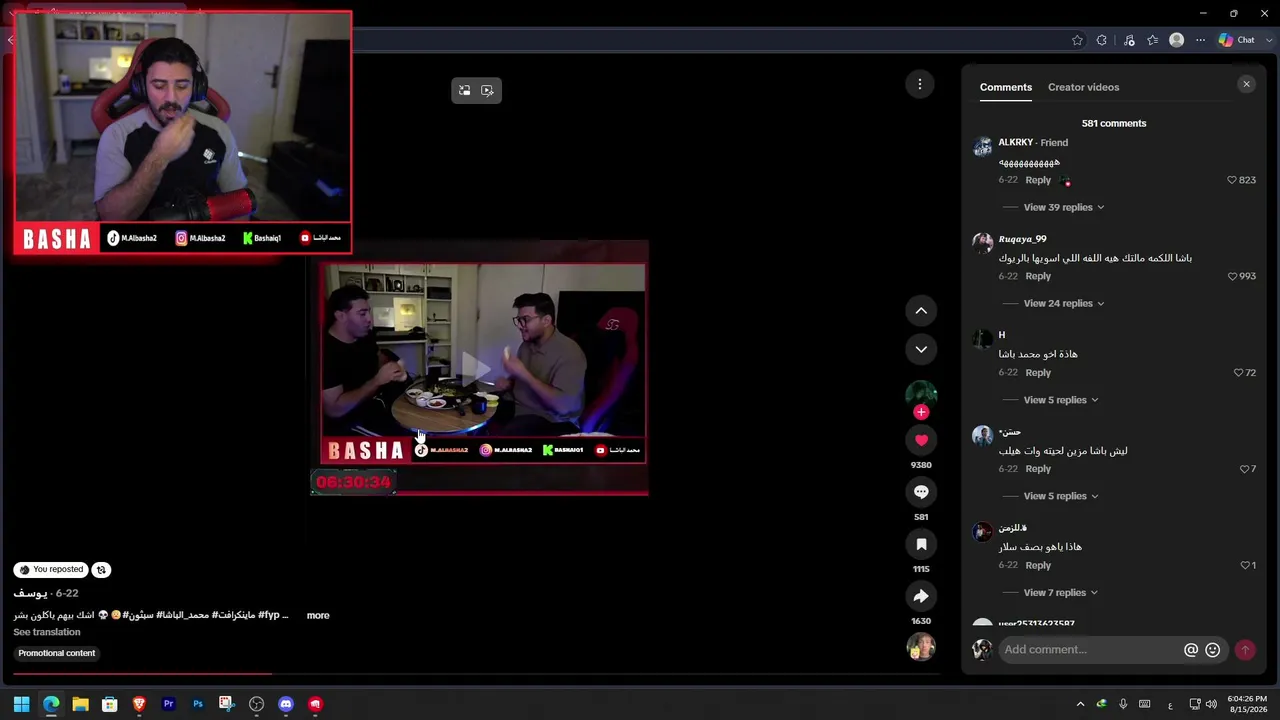
Task: Open the browser settings and more menu
Action: [x=1200, y=40]
